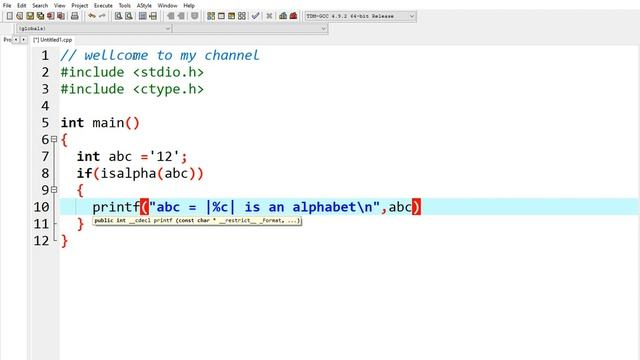Click the Undo arrow icon

tap(92, 16)
